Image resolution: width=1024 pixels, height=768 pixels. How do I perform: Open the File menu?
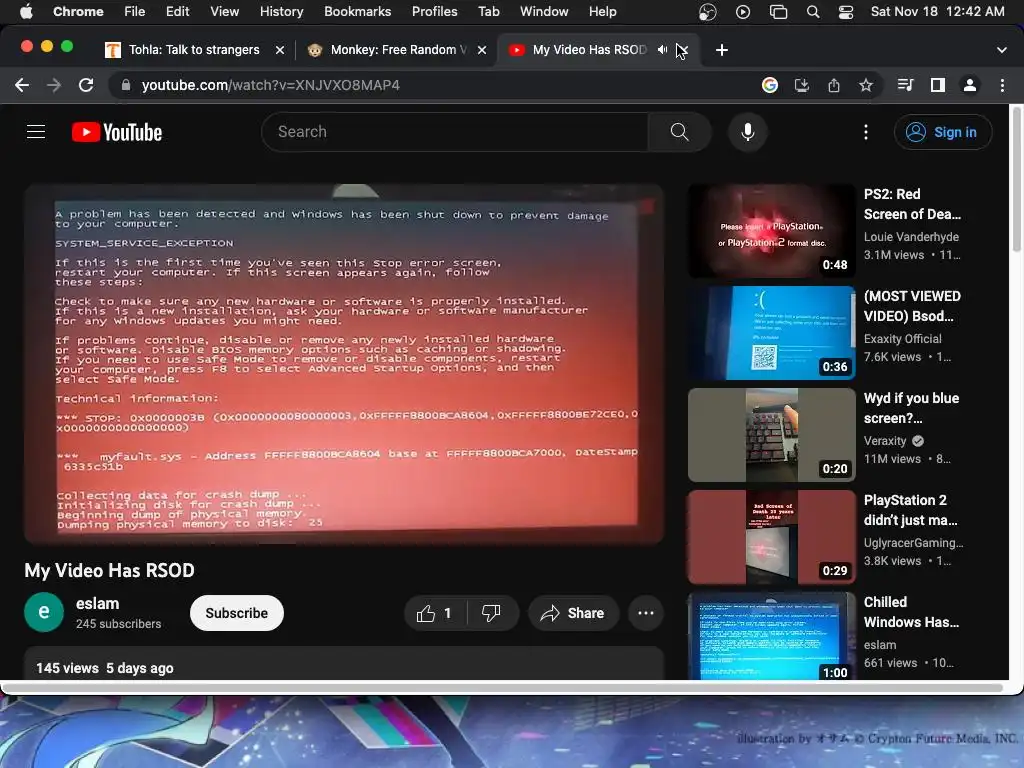point(135,11)
